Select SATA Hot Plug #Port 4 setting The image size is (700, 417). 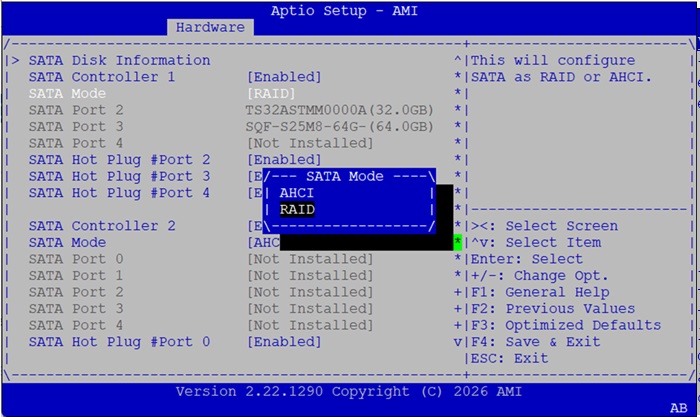point(119,192)
